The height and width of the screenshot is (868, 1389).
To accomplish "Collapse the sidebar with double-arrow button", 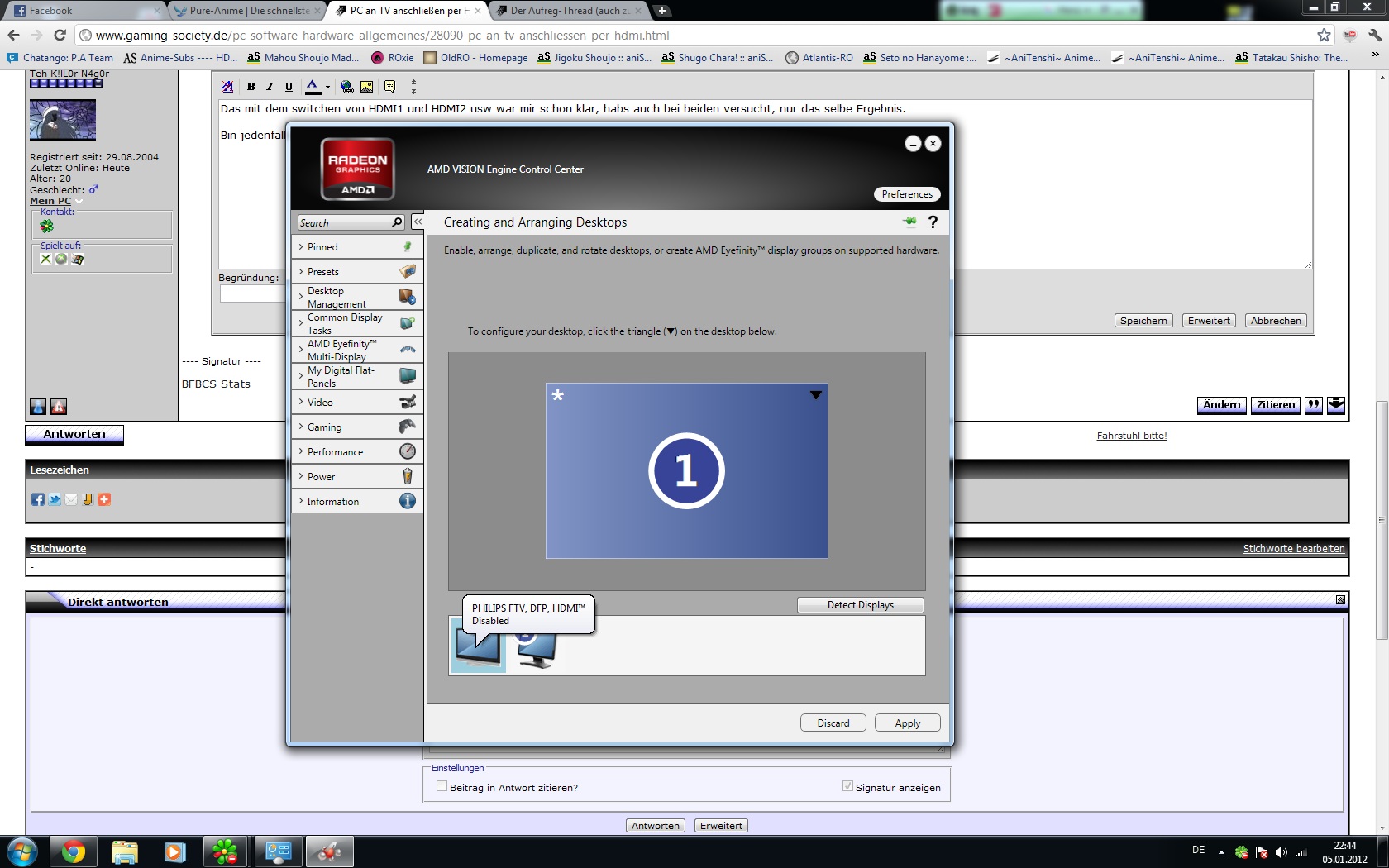I will [418, 222].
